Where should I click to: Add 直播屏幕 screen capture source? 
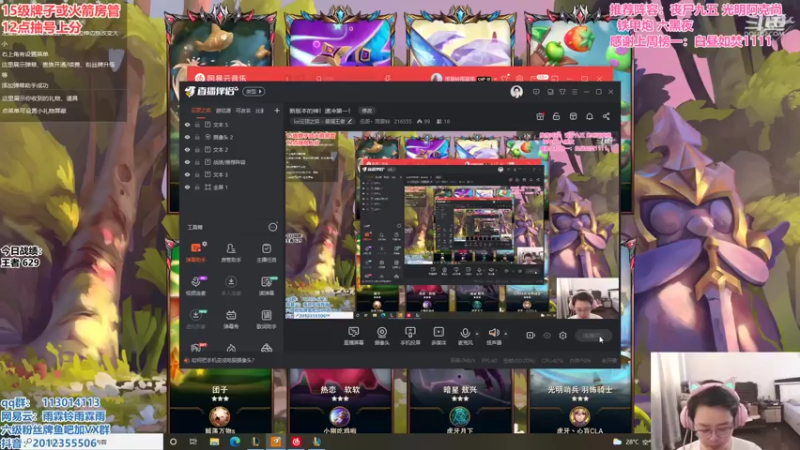click(x=353, y=336)
